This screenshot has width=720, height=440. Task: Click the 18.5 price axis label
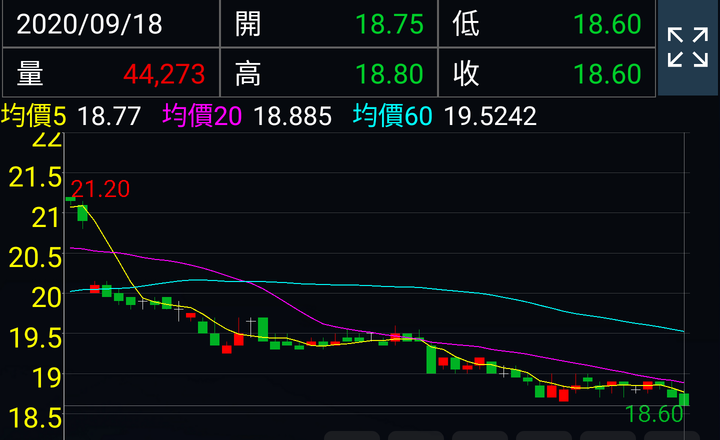(35, 418)
